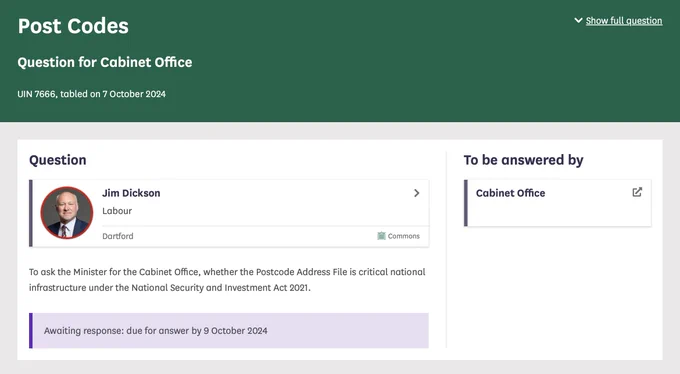Image resolution: width=680 pixels, height=374 pixels.
Task: Click the Commons label on member card
Action: coord(404,236)
